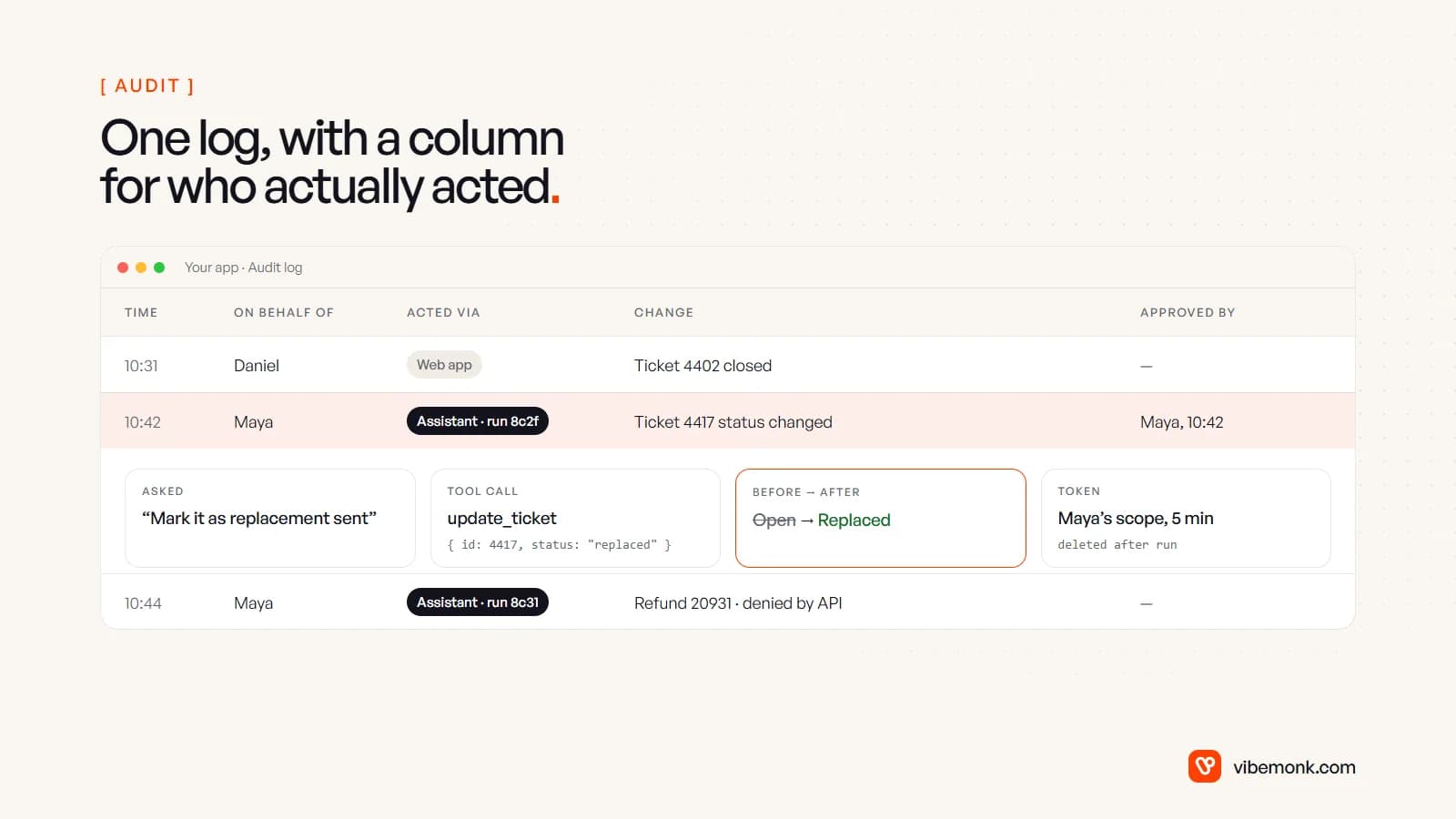Click the 10:31 timestamp
This screenshot has width=1456, height=819.
(x=141, y=366)
